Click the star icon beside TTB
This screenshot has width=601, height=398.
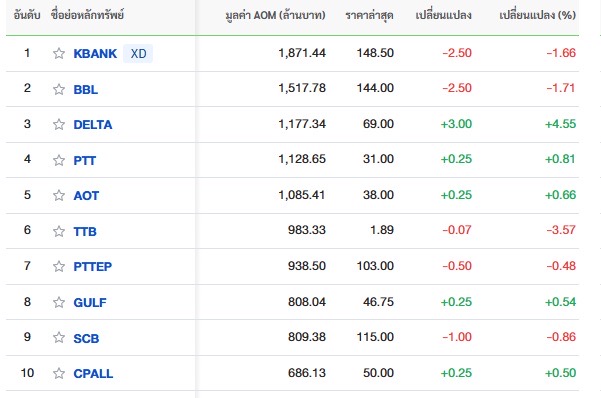point(59,231)
